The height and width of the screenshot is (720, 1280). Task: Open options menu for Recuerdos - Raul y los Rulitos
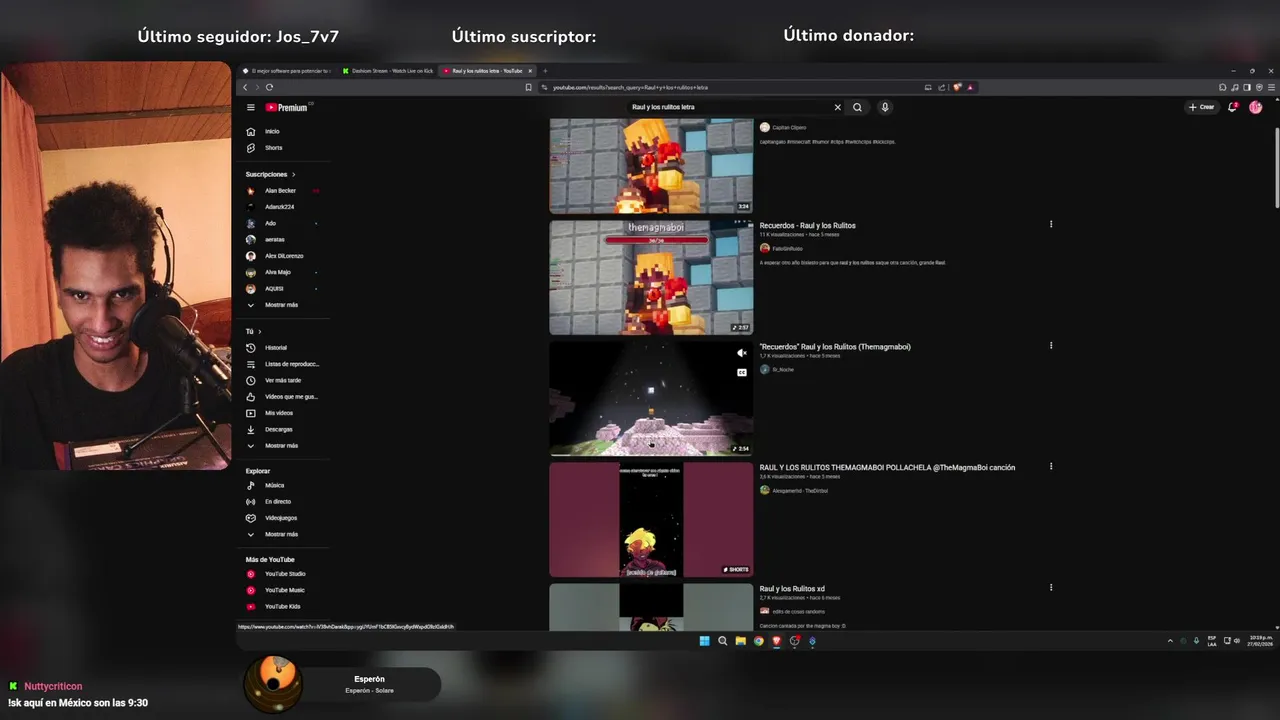(1051, 225)
